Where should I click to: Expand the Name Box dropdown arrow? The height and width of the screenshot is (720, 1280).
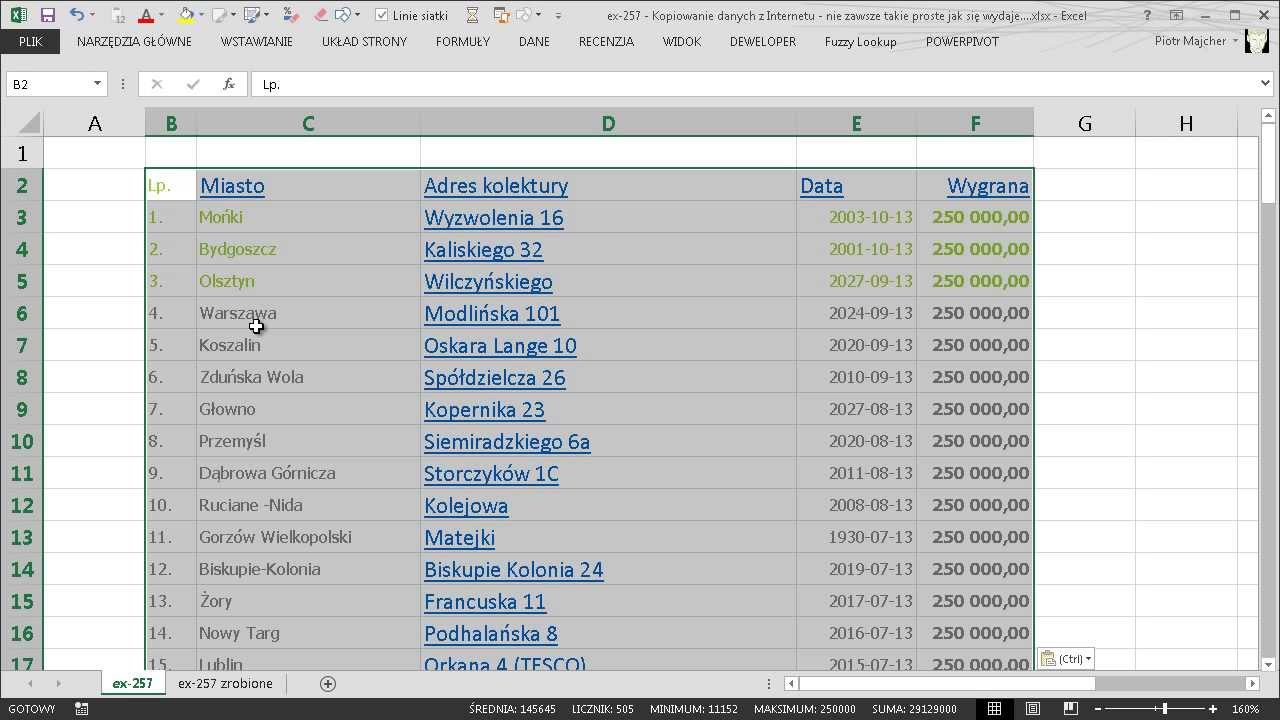[97, 85]
